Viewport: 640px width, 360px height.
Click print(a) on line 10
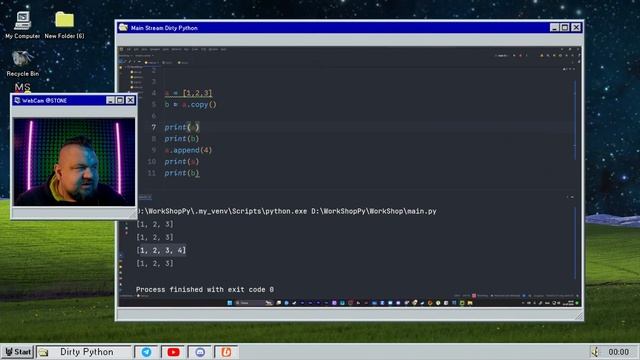point(182,162)
